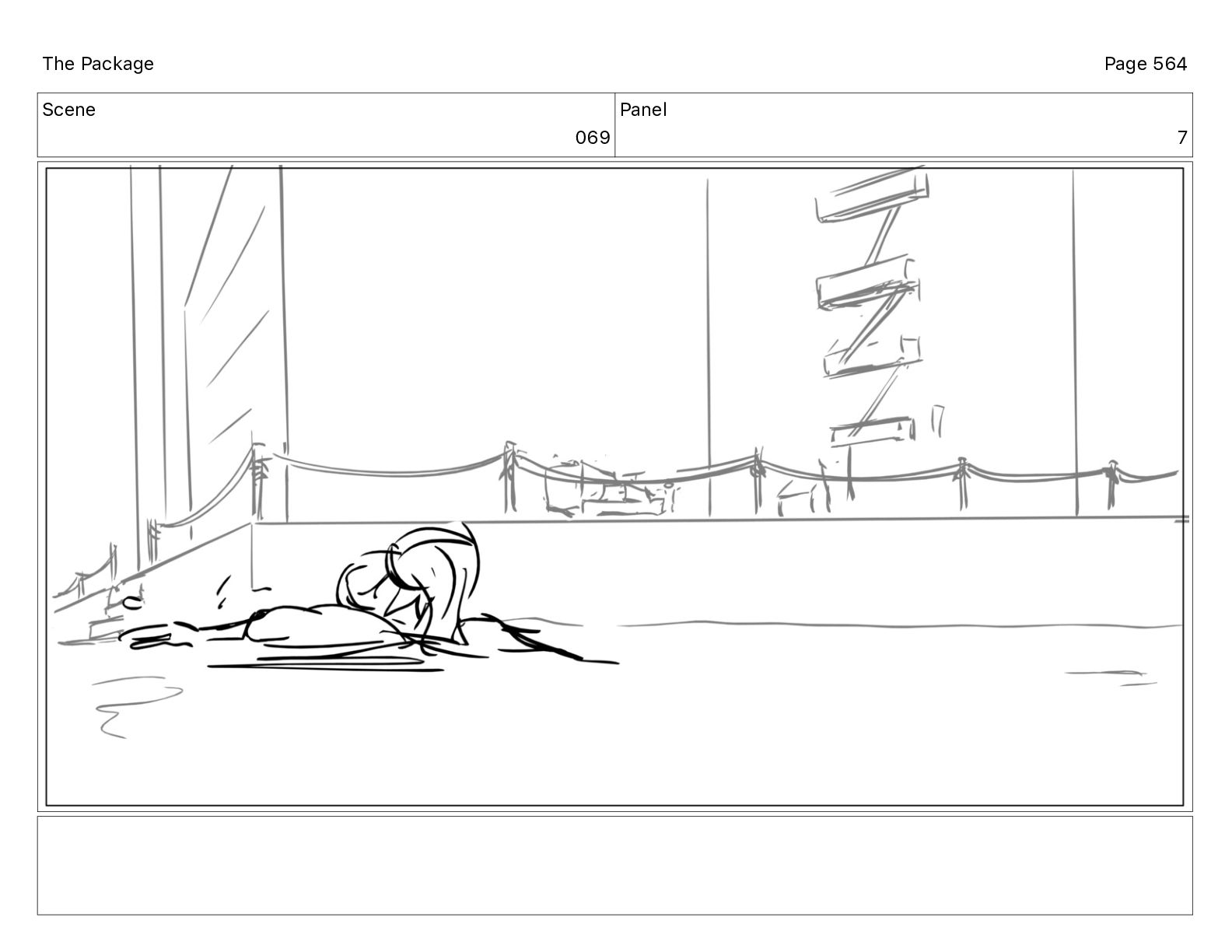Click the title text 'The Package'

[x=98, y=64]
